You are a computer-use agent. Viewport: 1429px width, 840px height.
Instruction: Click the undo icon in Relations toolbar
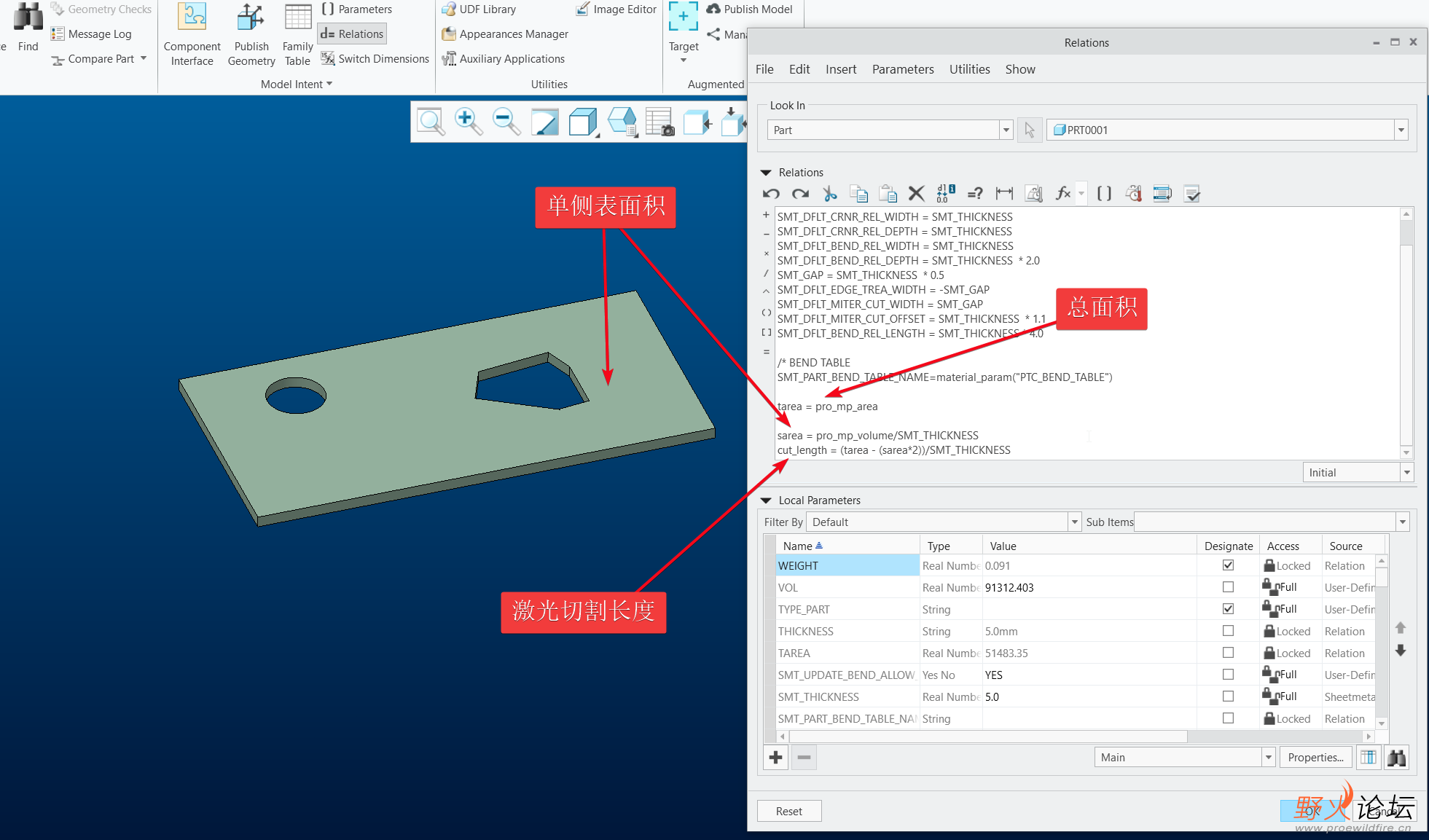[x=771, y=194]
